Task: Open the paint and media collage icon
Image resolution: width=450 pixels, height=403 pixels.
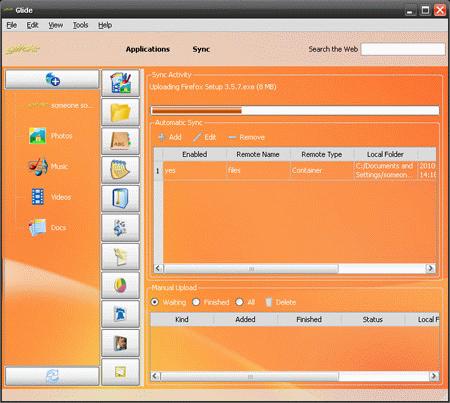Action: pos(120,83)
